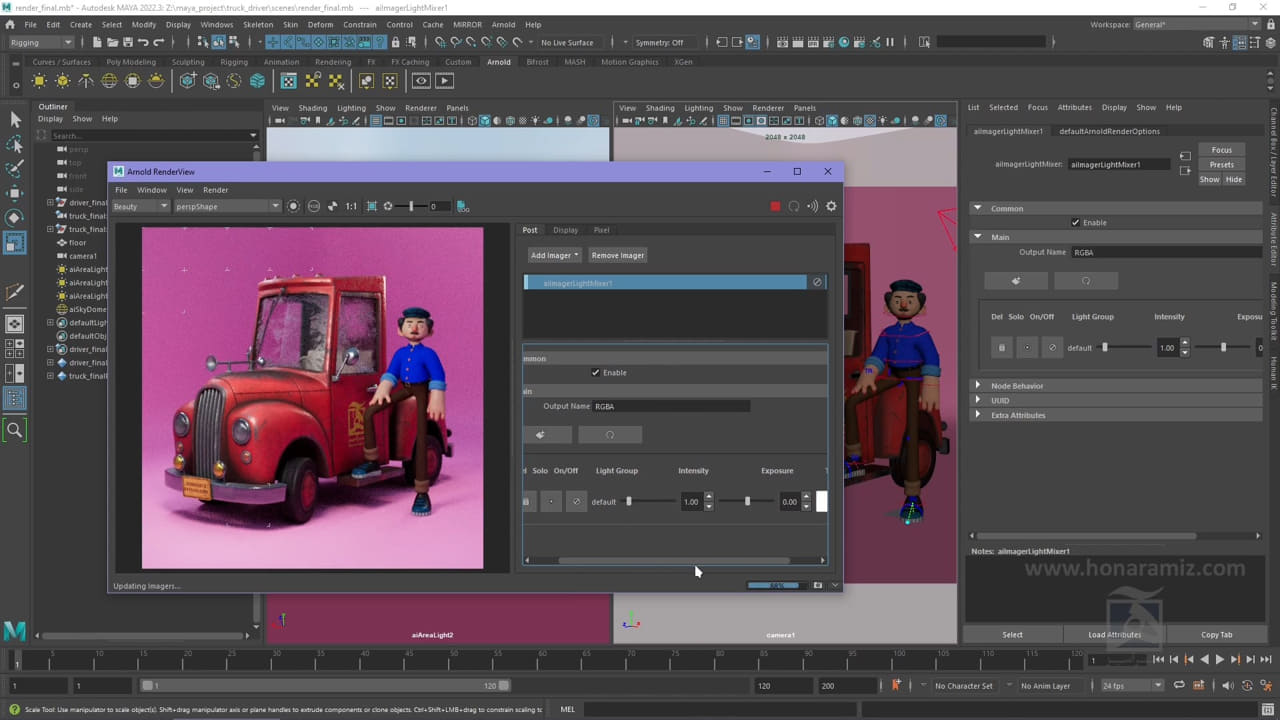1280x720 pixels.
Task: Click the TX Manager checkered shelf icon
Action: pos(288,81)
